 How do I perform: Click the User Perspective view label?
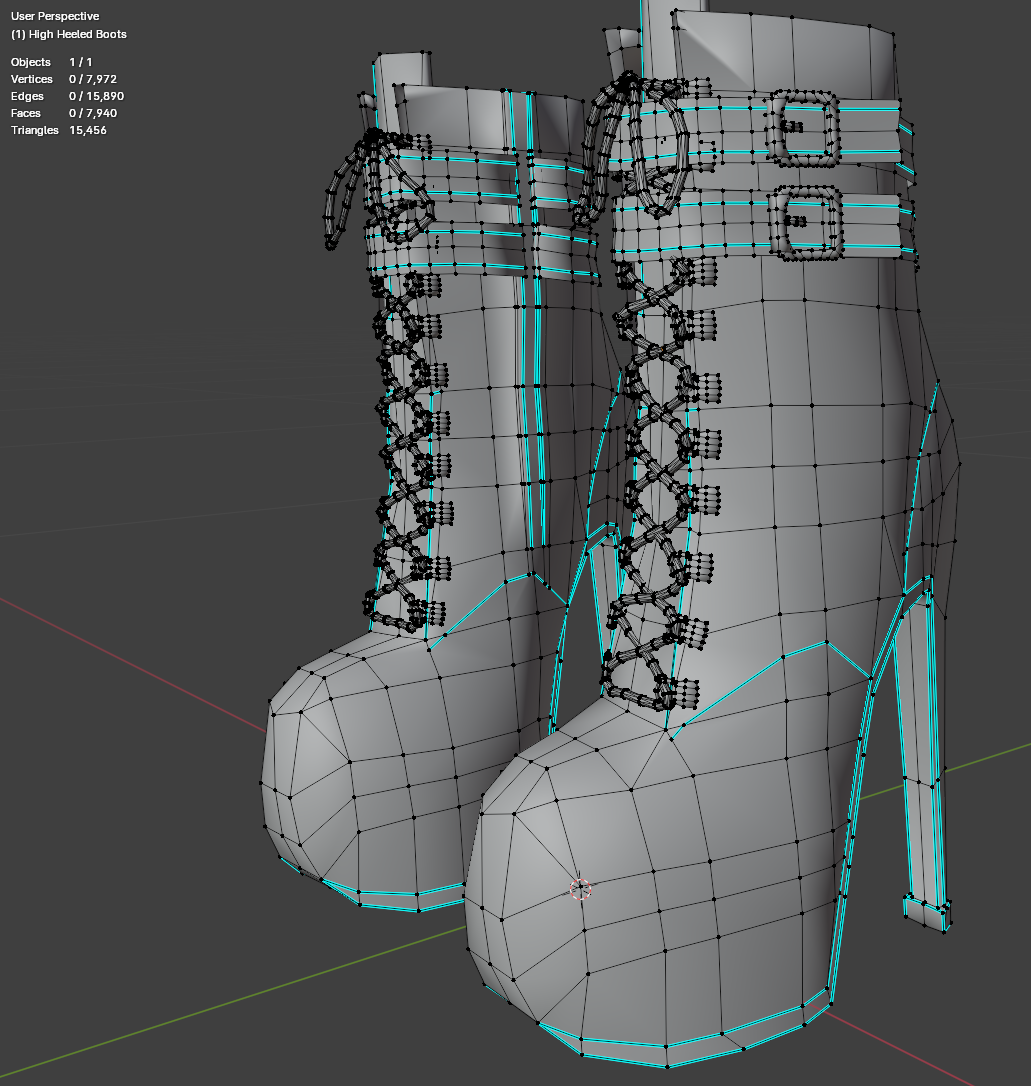pyautogui.click(x=55, y=17)
